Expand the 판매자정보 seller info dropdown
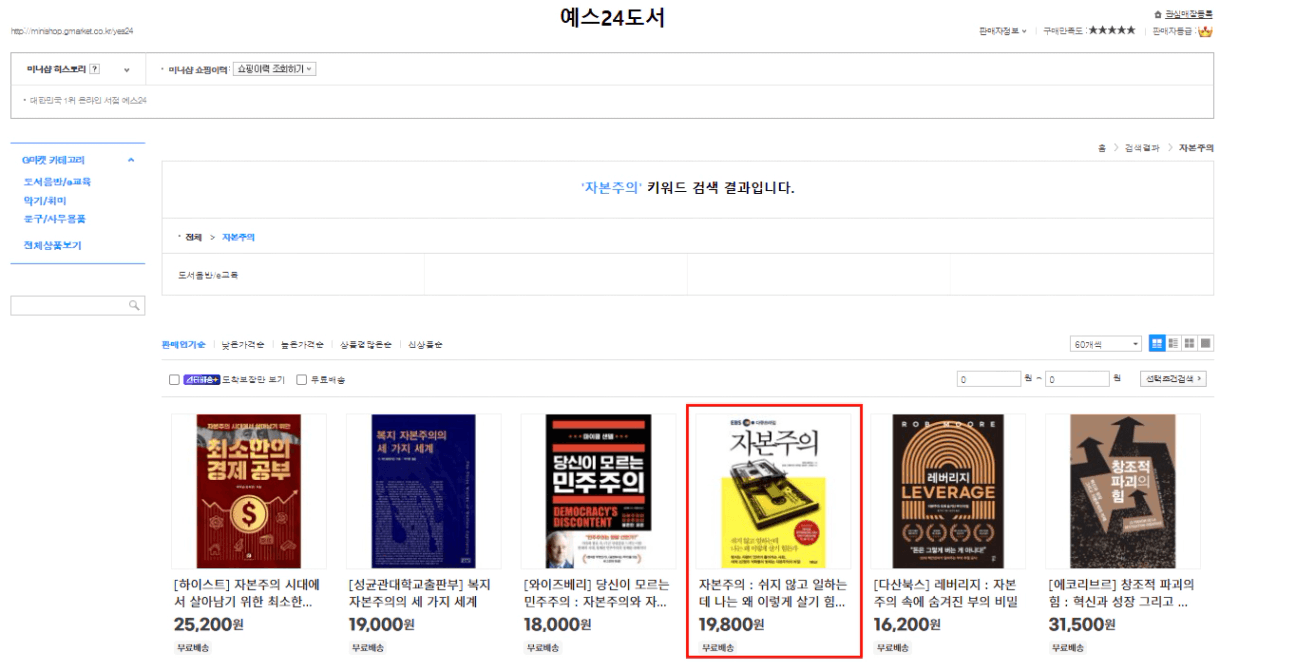The width and height of the screenshot is (1296, 672). pyautogui.click(x=1004, y=31)
